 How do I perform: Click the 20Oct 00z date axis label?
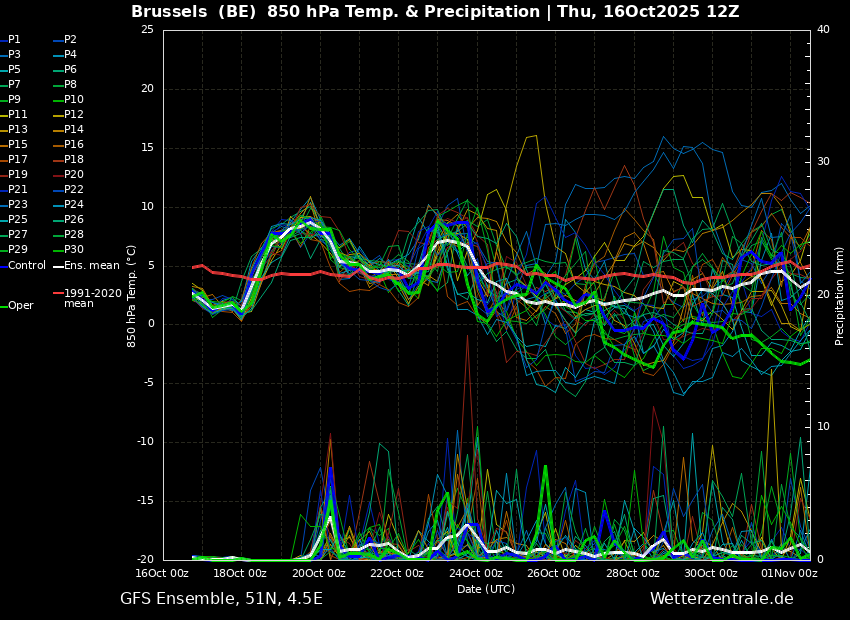(x=319, y=573)
